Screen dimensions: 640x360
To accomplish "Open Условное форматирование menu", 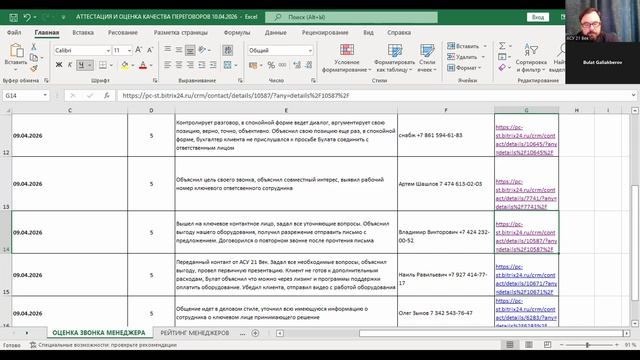I will tap(347, 58).
